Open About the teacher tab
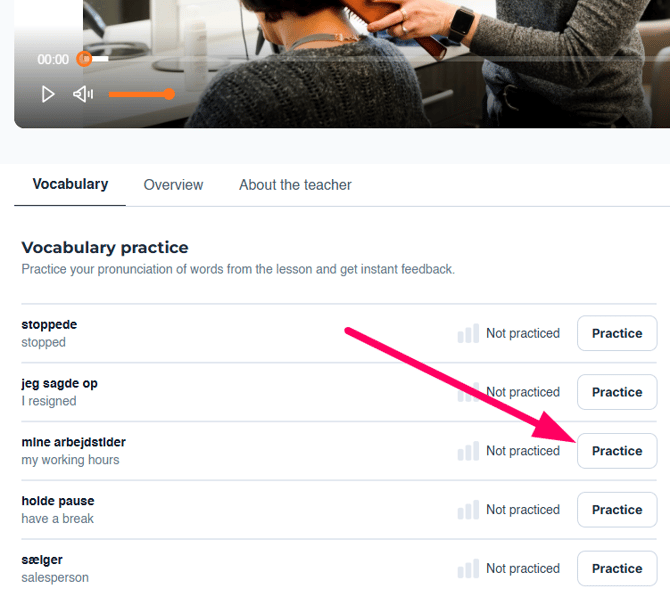 point(295,185)
